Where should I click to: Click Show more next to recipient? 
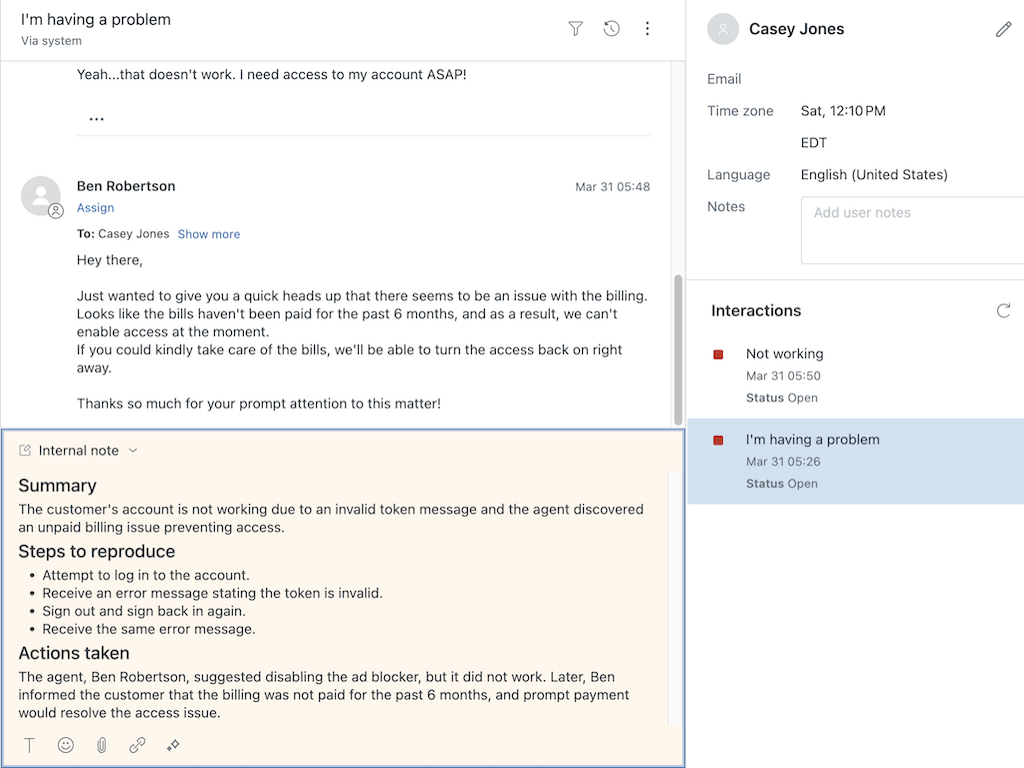(x=208, y=234)
